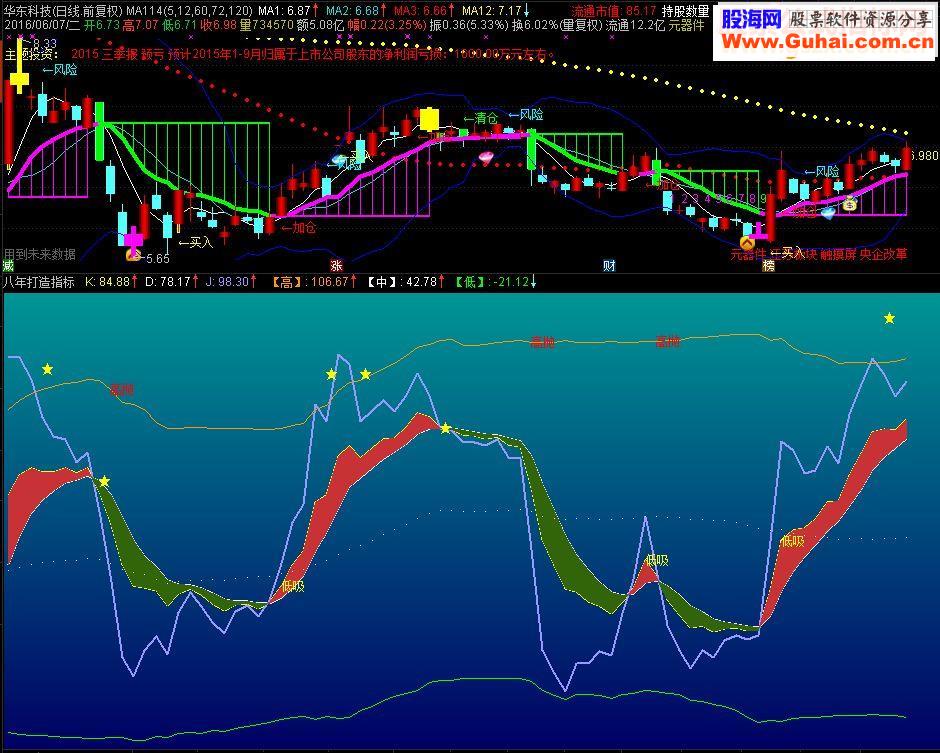
Task: Click the change 幅0.22(3.25%)
Action: click(387, 25)
